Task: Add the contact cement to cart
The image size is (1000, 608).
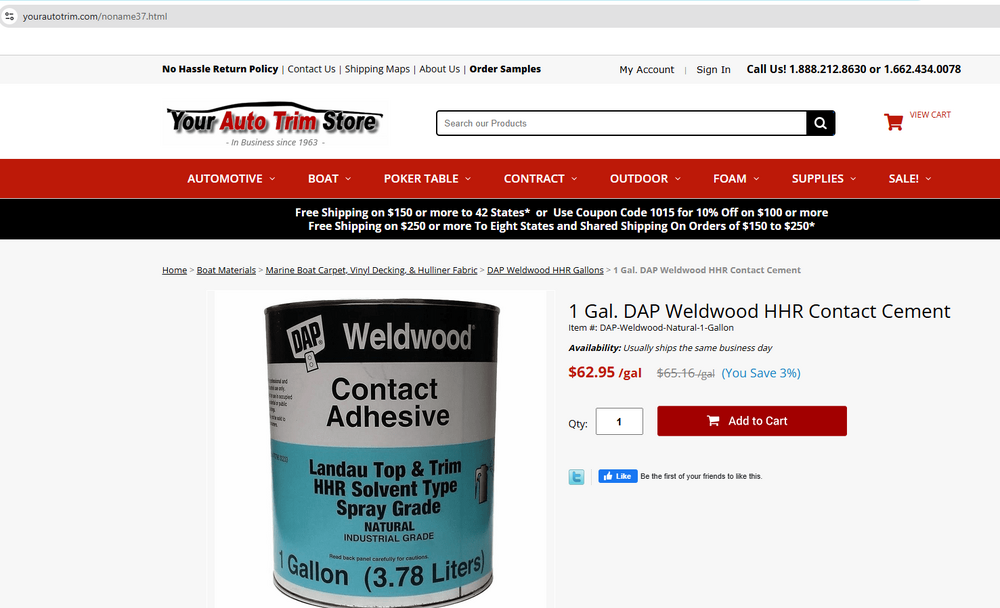Action: tap(752, 421)
